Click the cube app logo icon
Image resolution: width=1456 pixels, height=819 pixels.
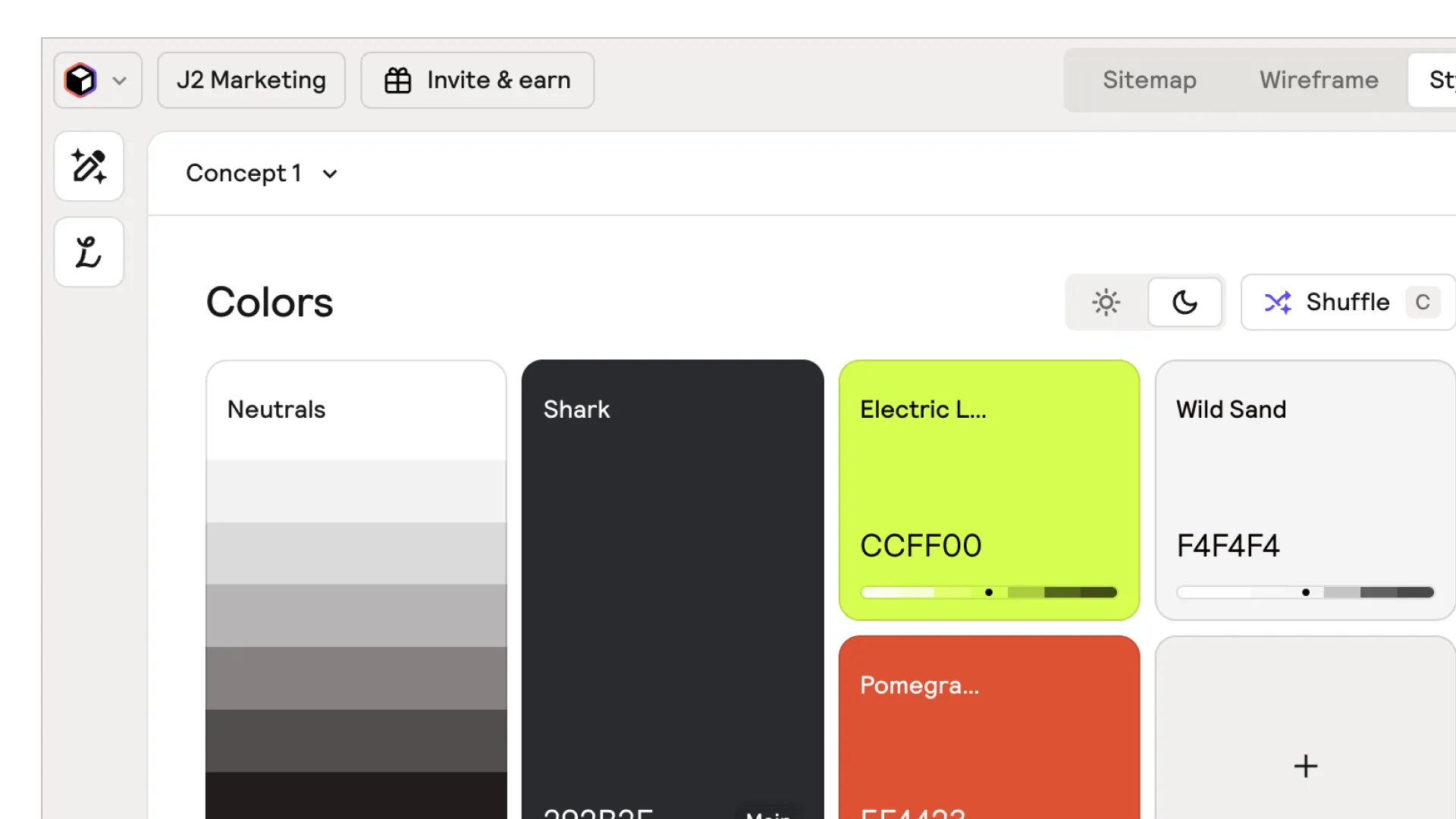pyautogui.click(x=80, y=80)
